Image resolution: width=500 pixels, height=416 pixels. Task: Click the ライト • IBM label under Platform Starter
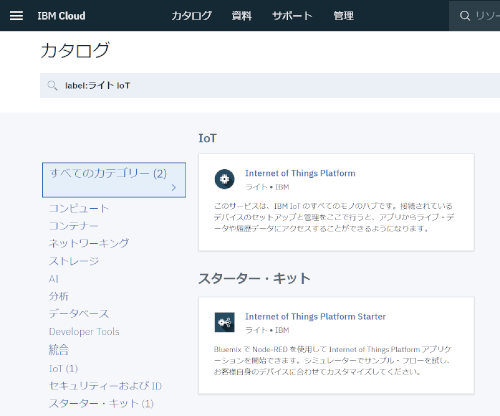267,330
